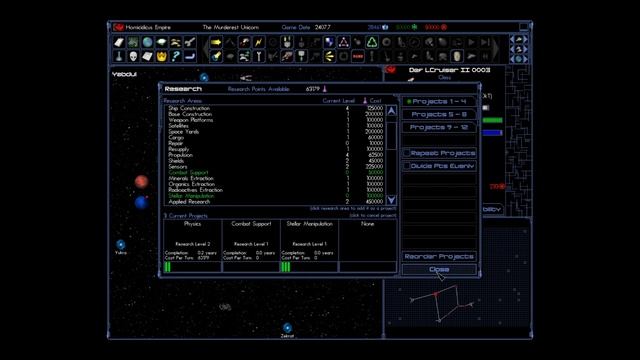Image resolution: width=640 pixels, height=360 pixels.
Task: Cancel the Stellar Manipulation current project
Action: (x=309, y=241)
